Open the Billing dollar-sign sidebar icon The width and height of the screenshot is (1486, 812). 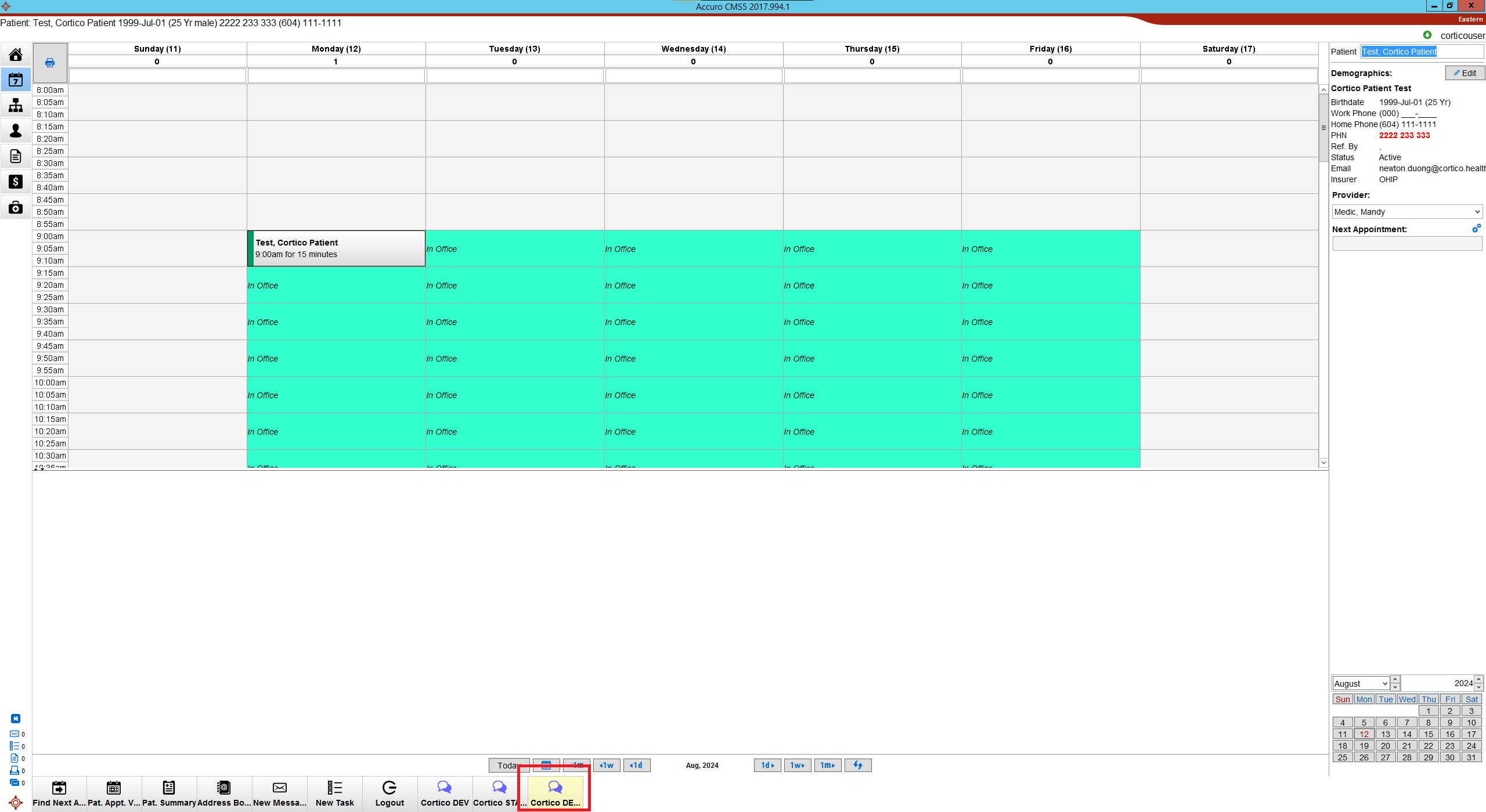16,182
